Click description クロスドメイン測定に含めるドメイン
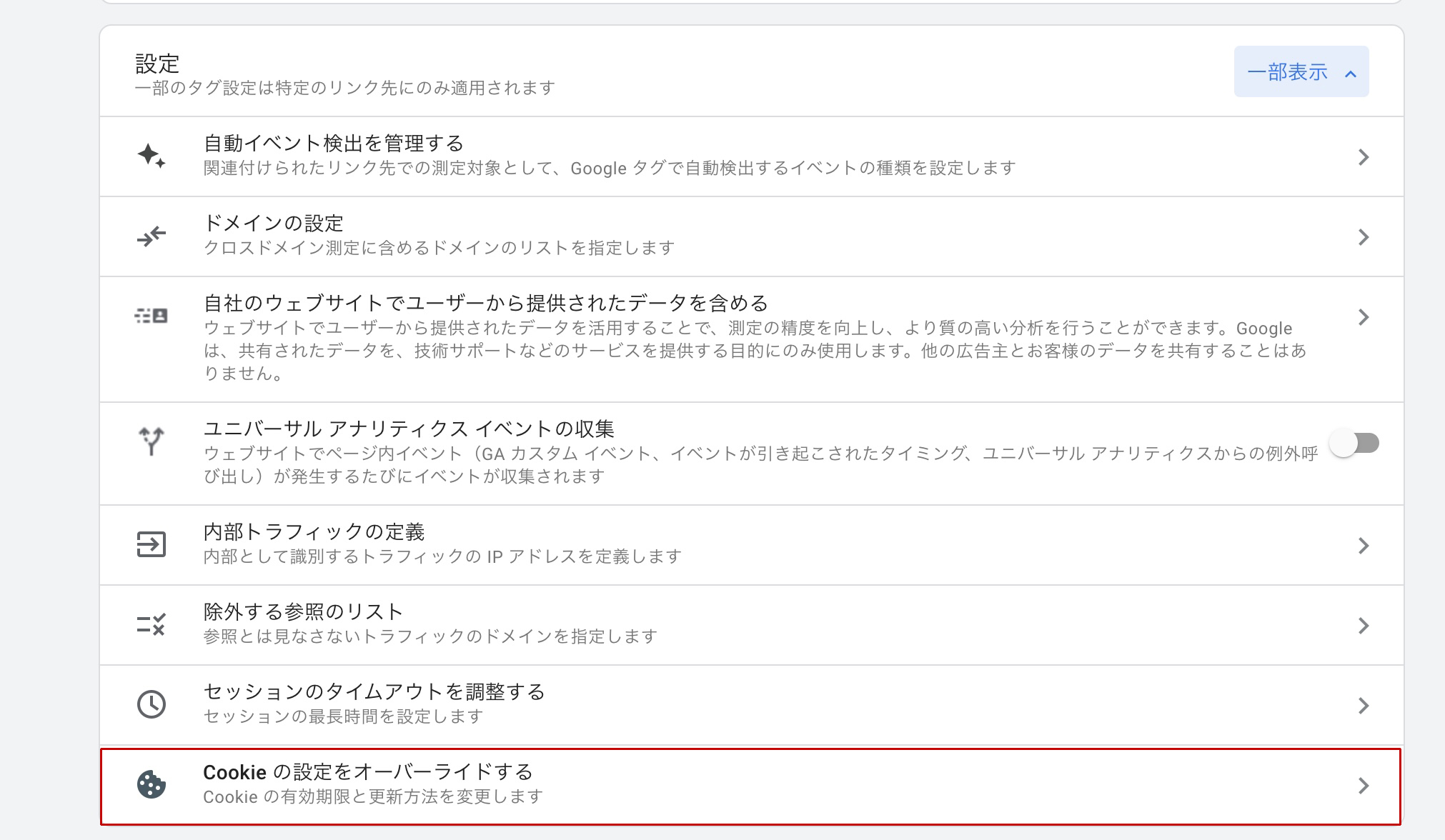The image size is (1445, 840). coord(440,248)
